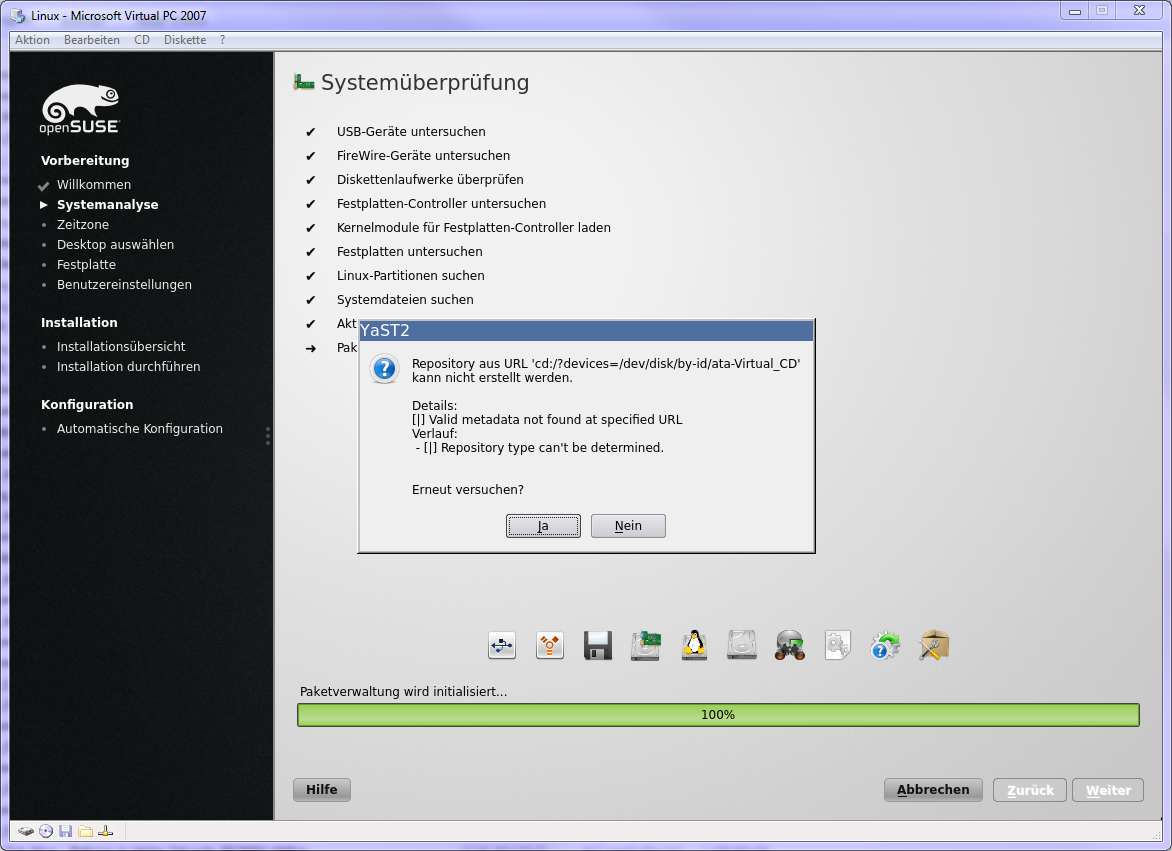Image resolution: width=1172 pixels, height=851 pixels.
Task: Open the CD menu
Action: [142, 40]
